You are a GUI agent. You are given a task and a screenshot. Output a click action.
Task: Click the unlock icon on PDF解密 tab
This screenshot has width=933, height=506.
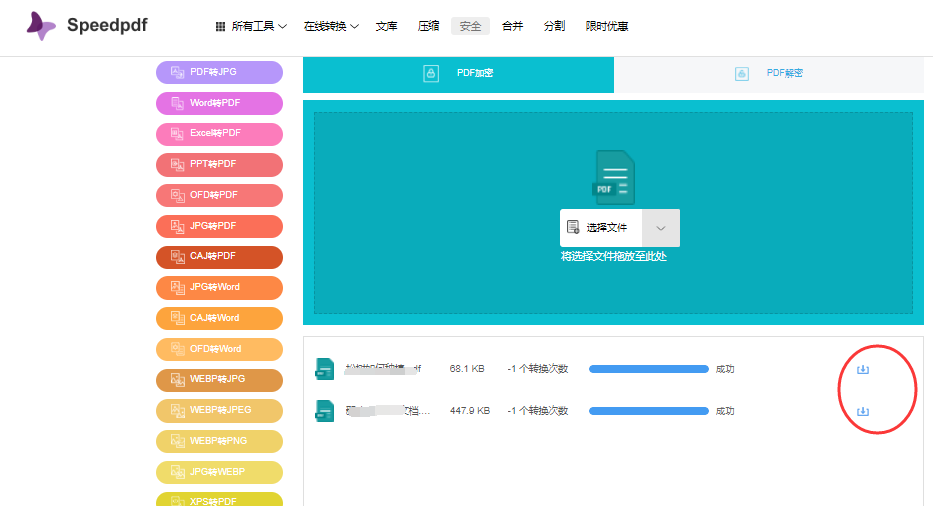coord(741,74)
